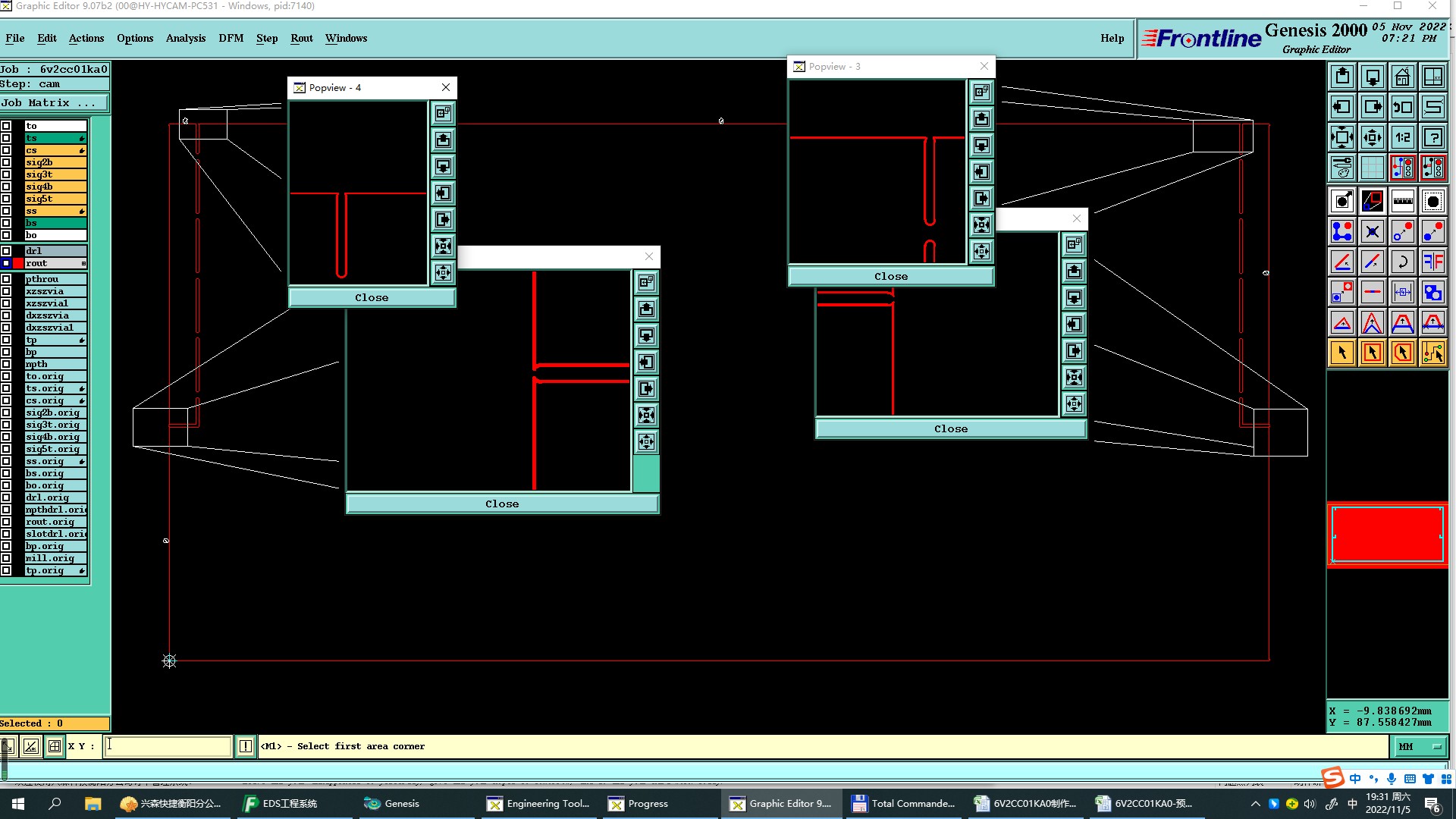Toggle the sig2b layer checkbox
The image size is (1456, 819).
point(6,162)
